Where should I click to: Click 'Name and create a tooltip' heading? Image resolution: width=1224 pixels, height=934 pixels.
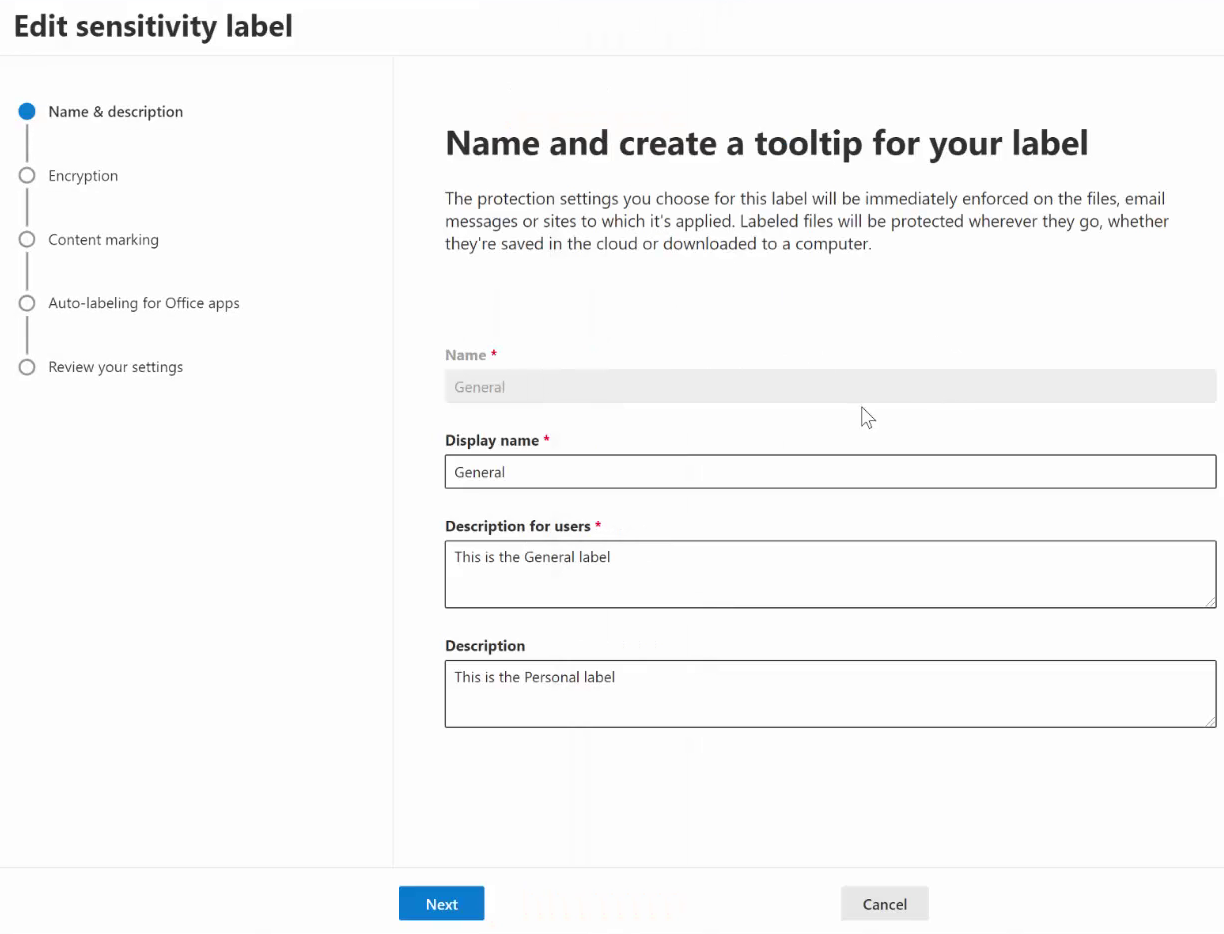coord(766,143)
